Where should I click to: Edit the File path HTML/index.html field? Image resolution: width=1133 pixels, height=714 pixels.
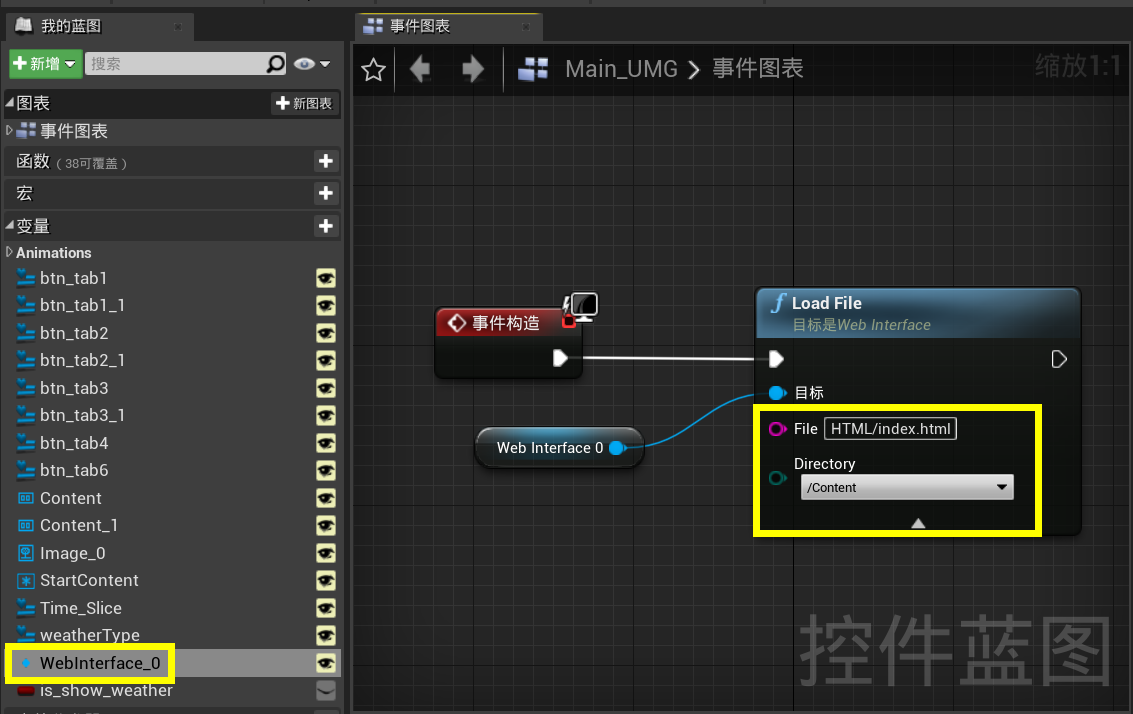click(x=890, y=429)
